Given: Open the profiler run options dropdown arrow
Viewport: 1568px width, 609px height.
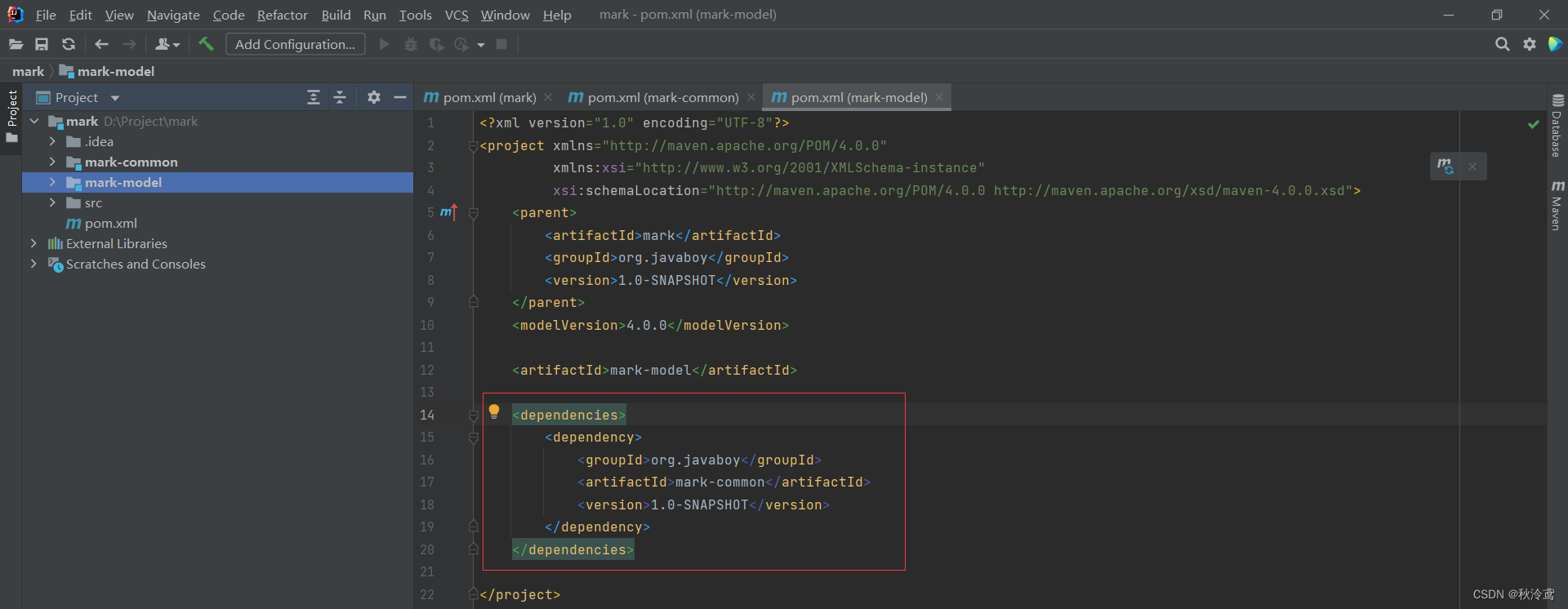Looking at the screenshot, I should pyautogui.click(x=481, y=45).
